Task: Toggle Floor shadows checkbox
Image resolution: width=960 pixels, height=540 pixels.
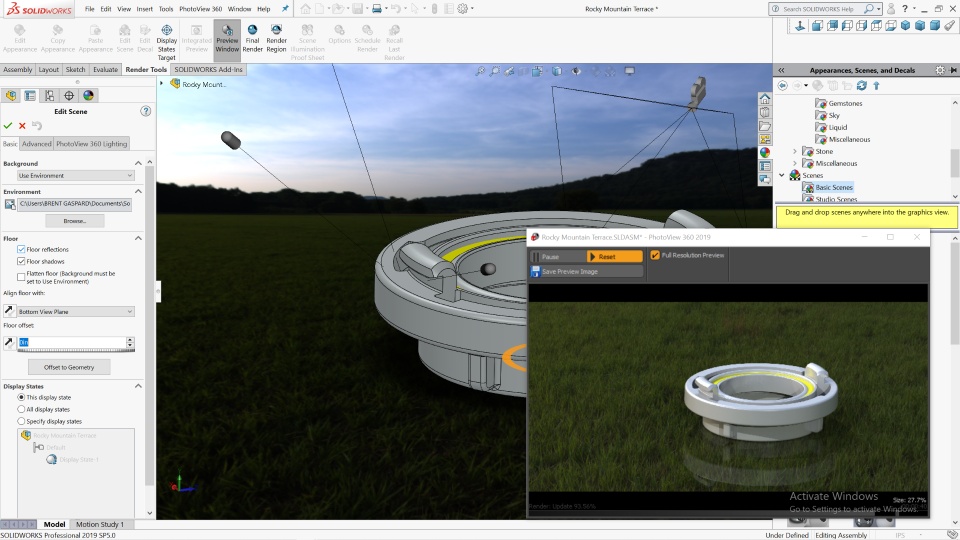Action: [x=21, y=261]
